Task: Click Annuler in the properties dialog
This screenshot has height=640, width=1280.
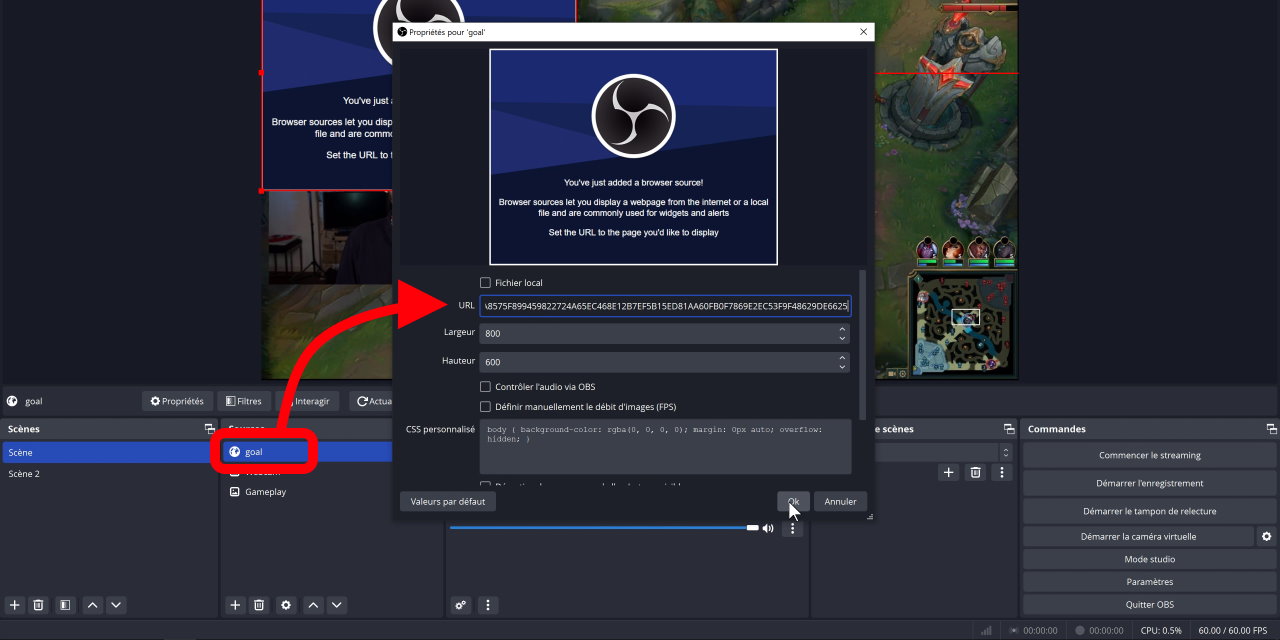Action: pyautogui.click(x=840, y=501)
